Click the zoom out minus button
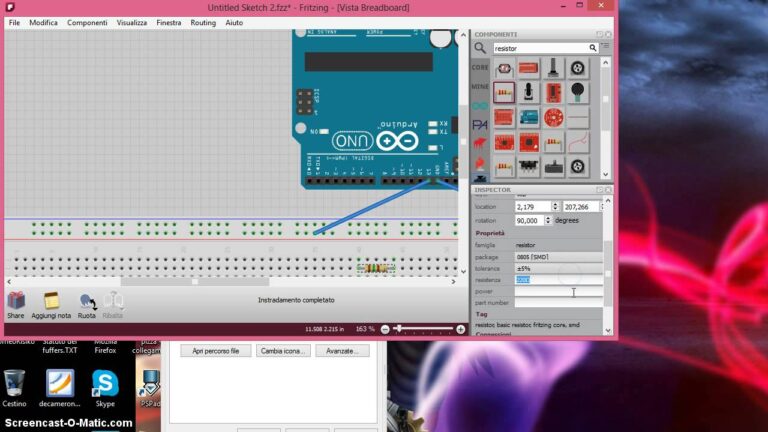 tap(385, 329)
